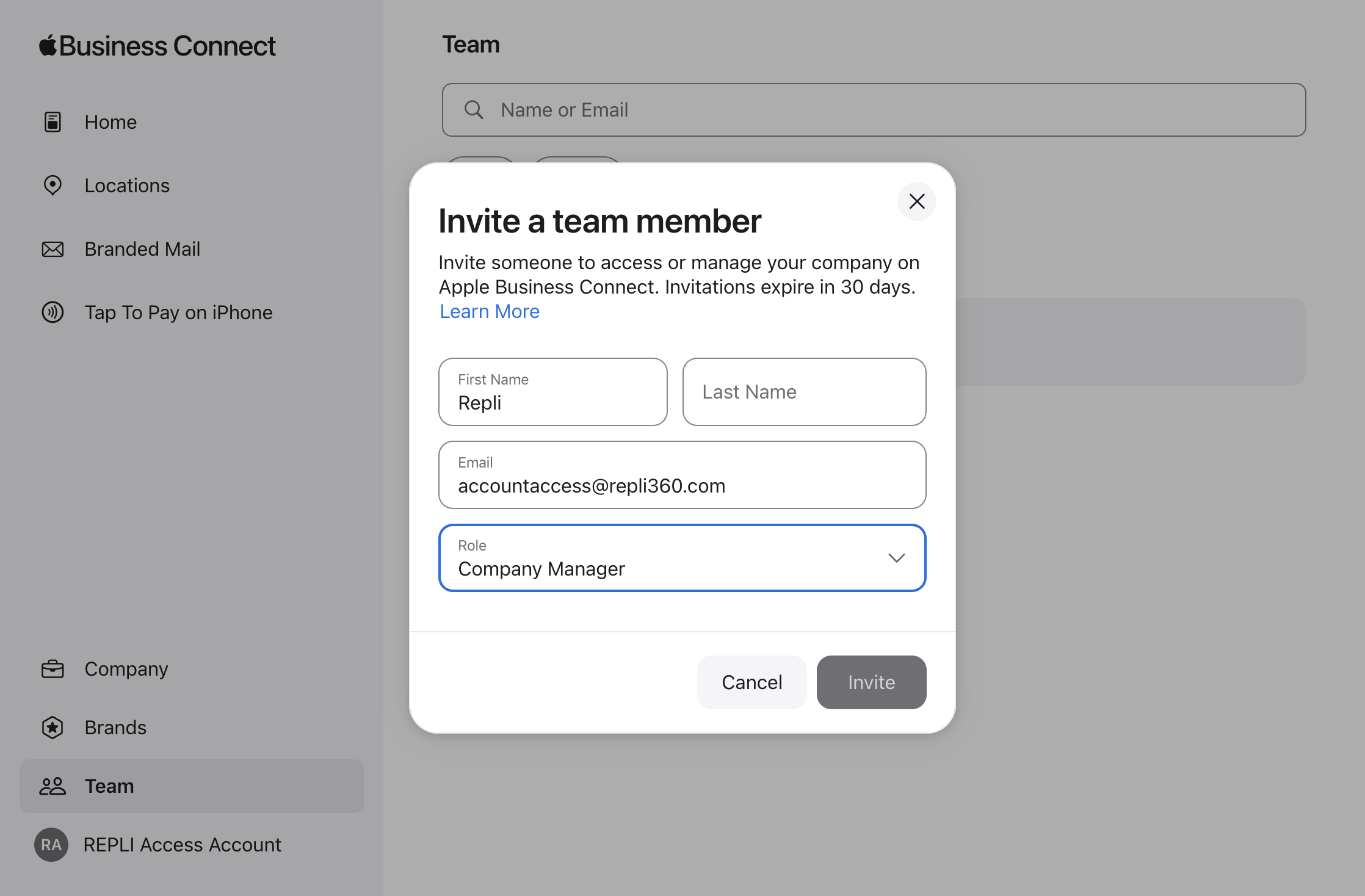Select Tap To Pay on iPhone
The height and width of the screenshot is (896, 1365).
click(x=178, y=313)
